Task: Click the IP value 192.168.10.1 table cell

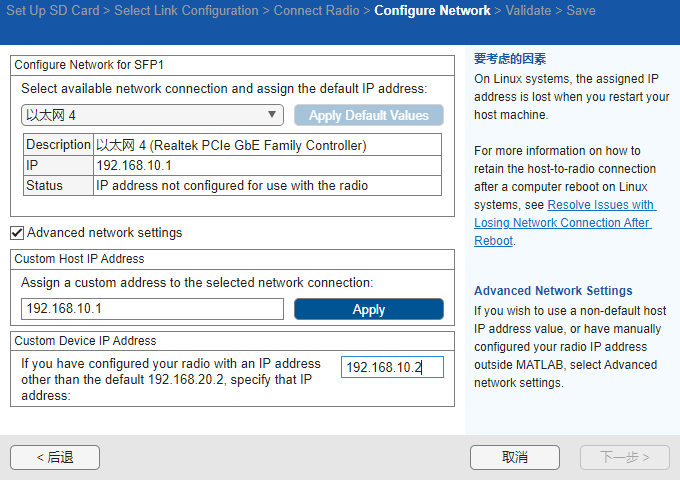Action: pyautogui.click(x=268, y=166)
